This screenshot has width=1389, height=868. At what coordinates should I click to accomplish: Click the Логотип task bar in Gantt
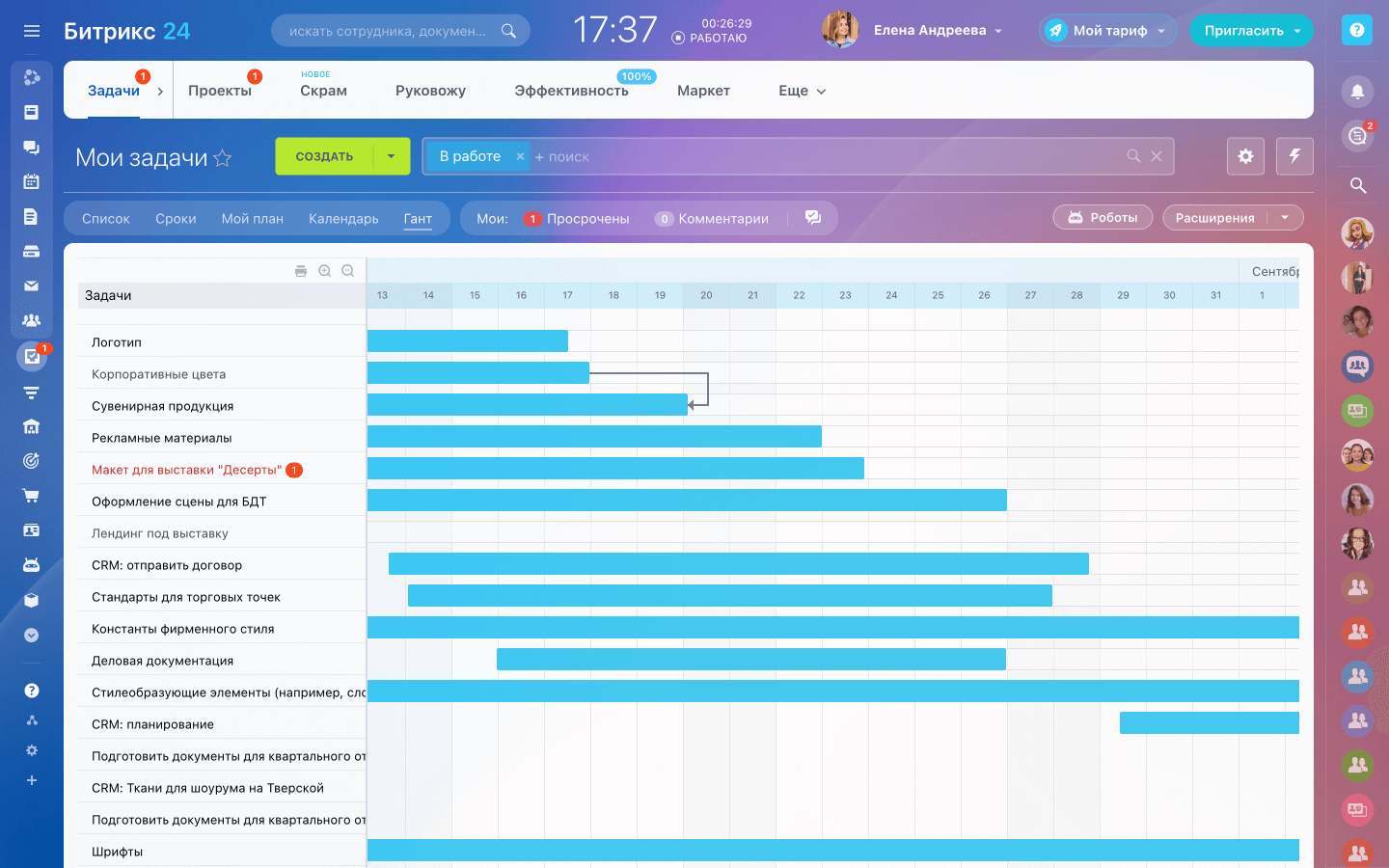[468, 340]
